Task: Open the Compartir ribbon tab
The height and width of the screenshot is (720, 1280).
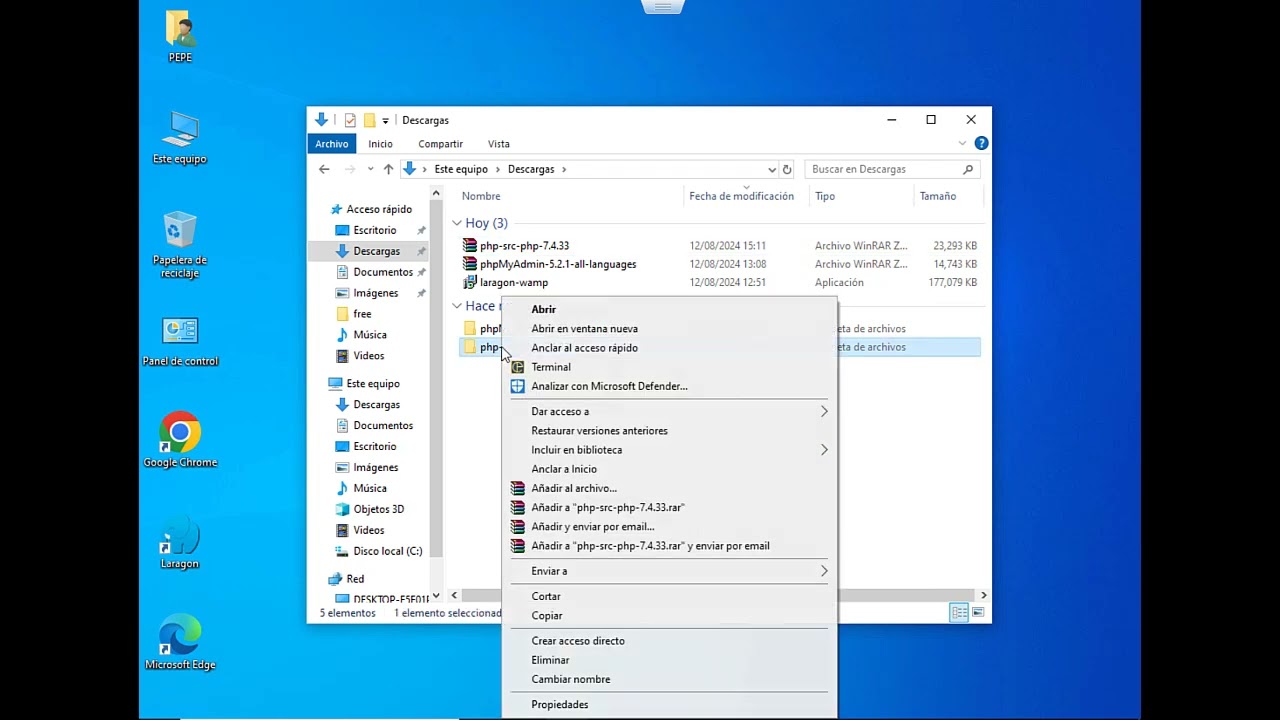Action: point(440,144)
